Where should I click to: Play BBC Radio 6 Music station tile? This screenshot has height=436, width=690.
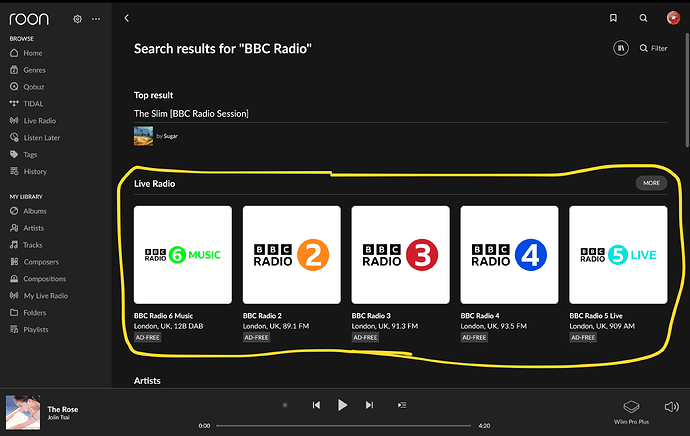pos(183,255)
